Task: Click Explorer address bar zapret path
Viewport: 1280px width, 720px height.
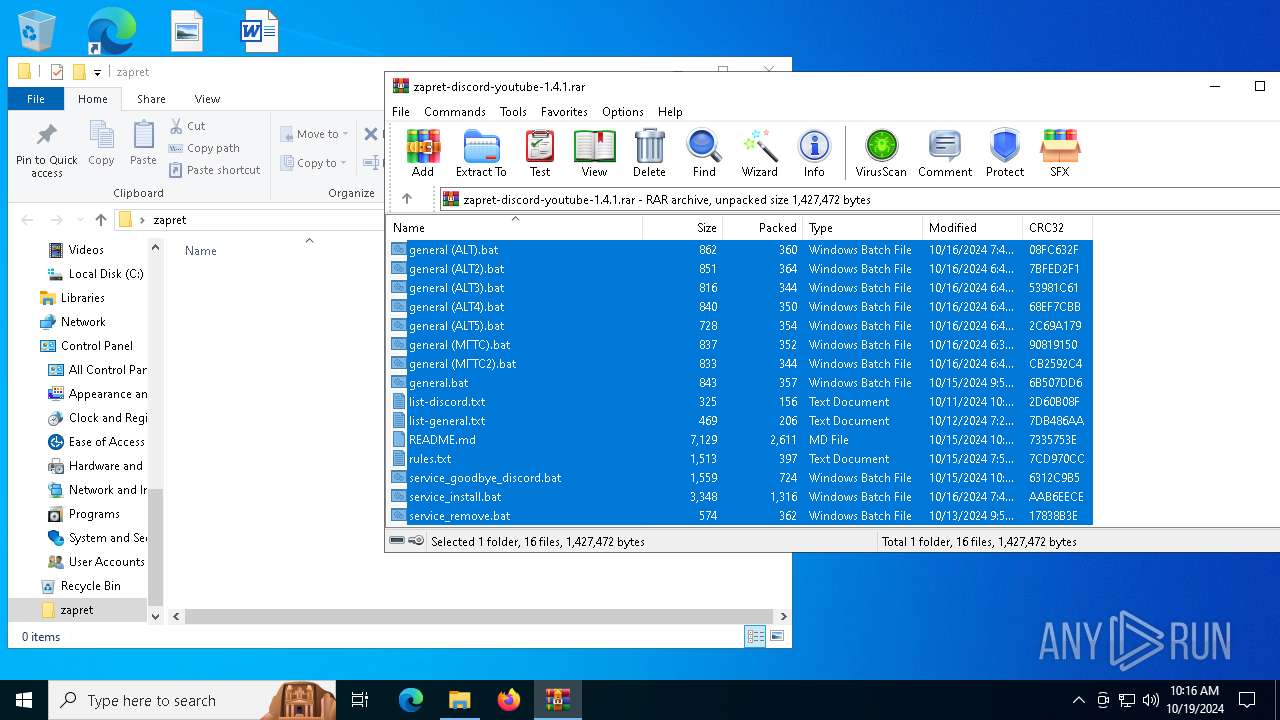Action: [170, 220]
